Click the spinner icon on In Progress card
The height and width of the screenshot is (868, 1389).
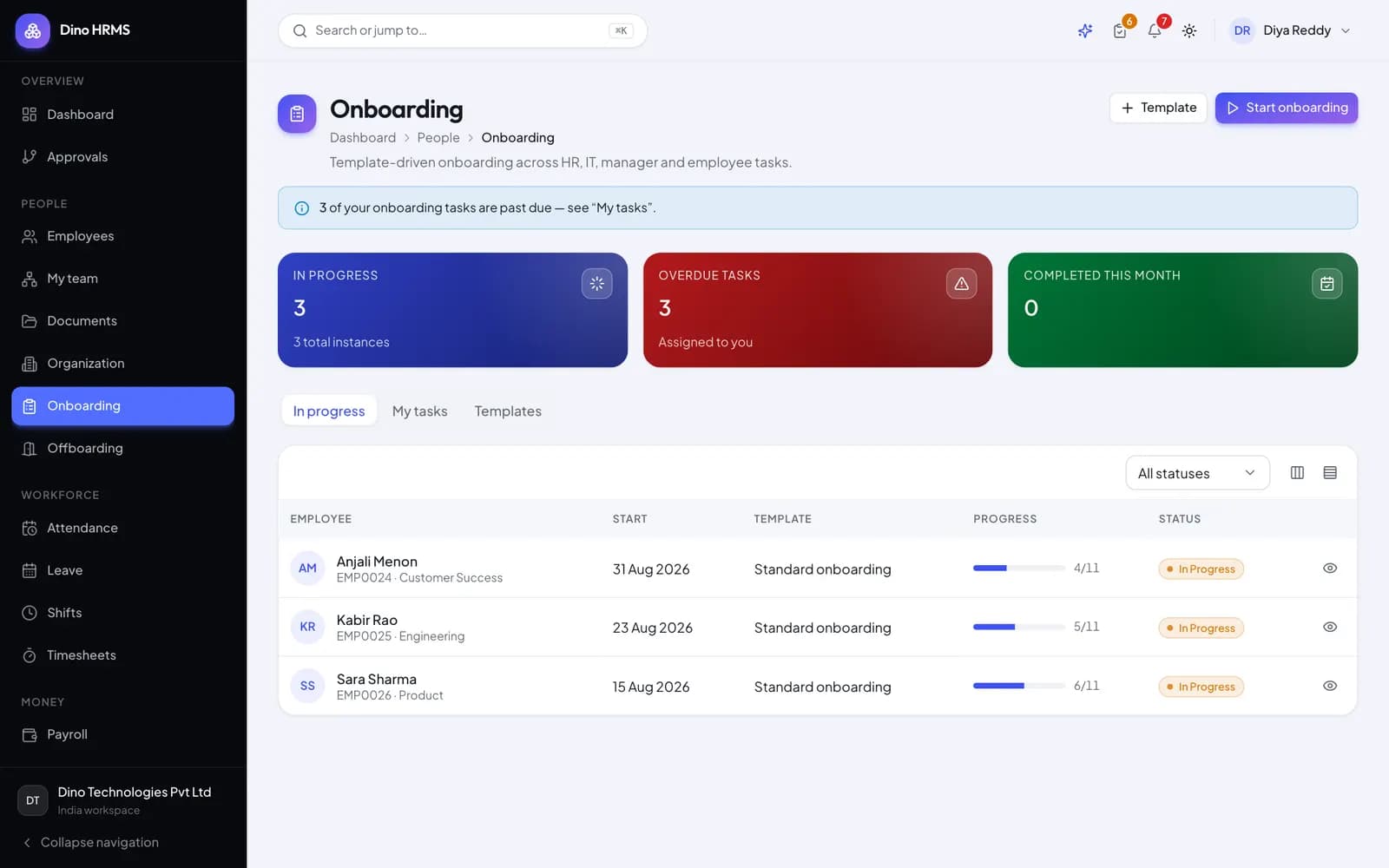(x=597, y=283)
